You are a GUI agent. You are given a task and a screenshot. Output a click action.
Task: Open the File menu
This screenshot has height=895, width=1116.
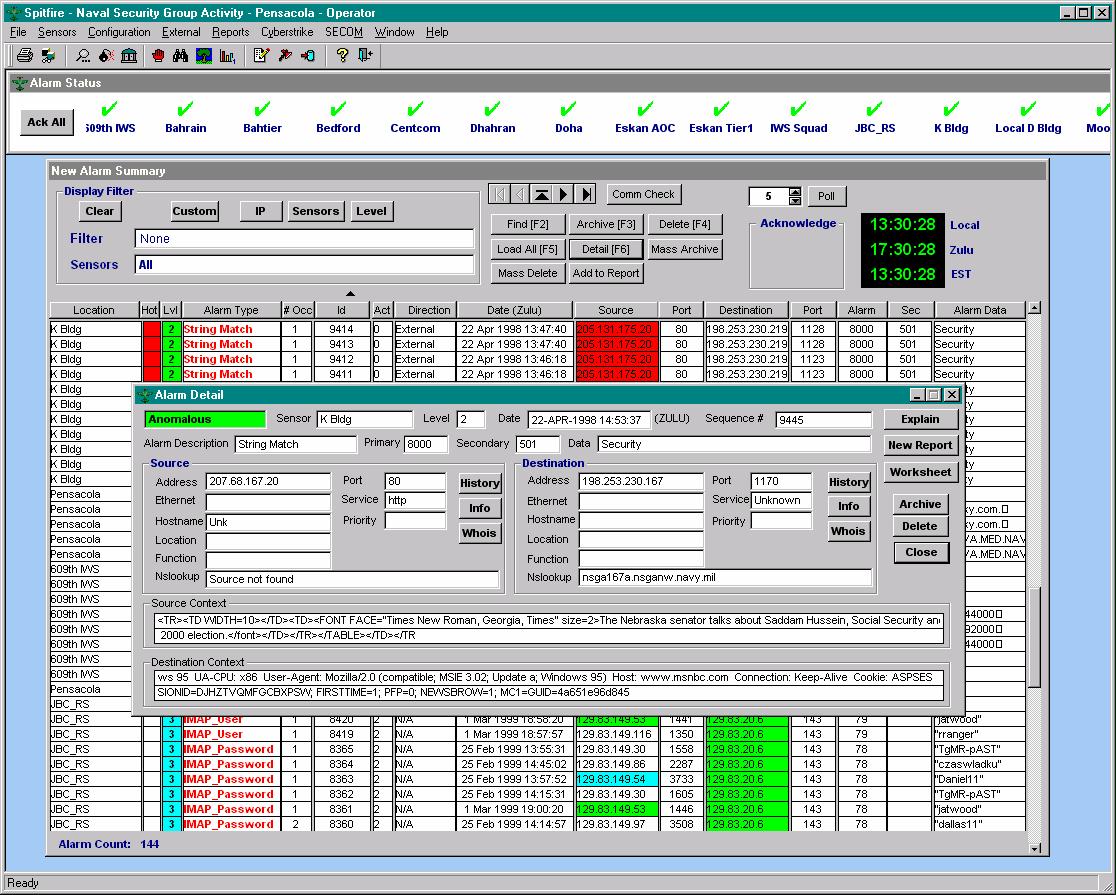[19, 32]
